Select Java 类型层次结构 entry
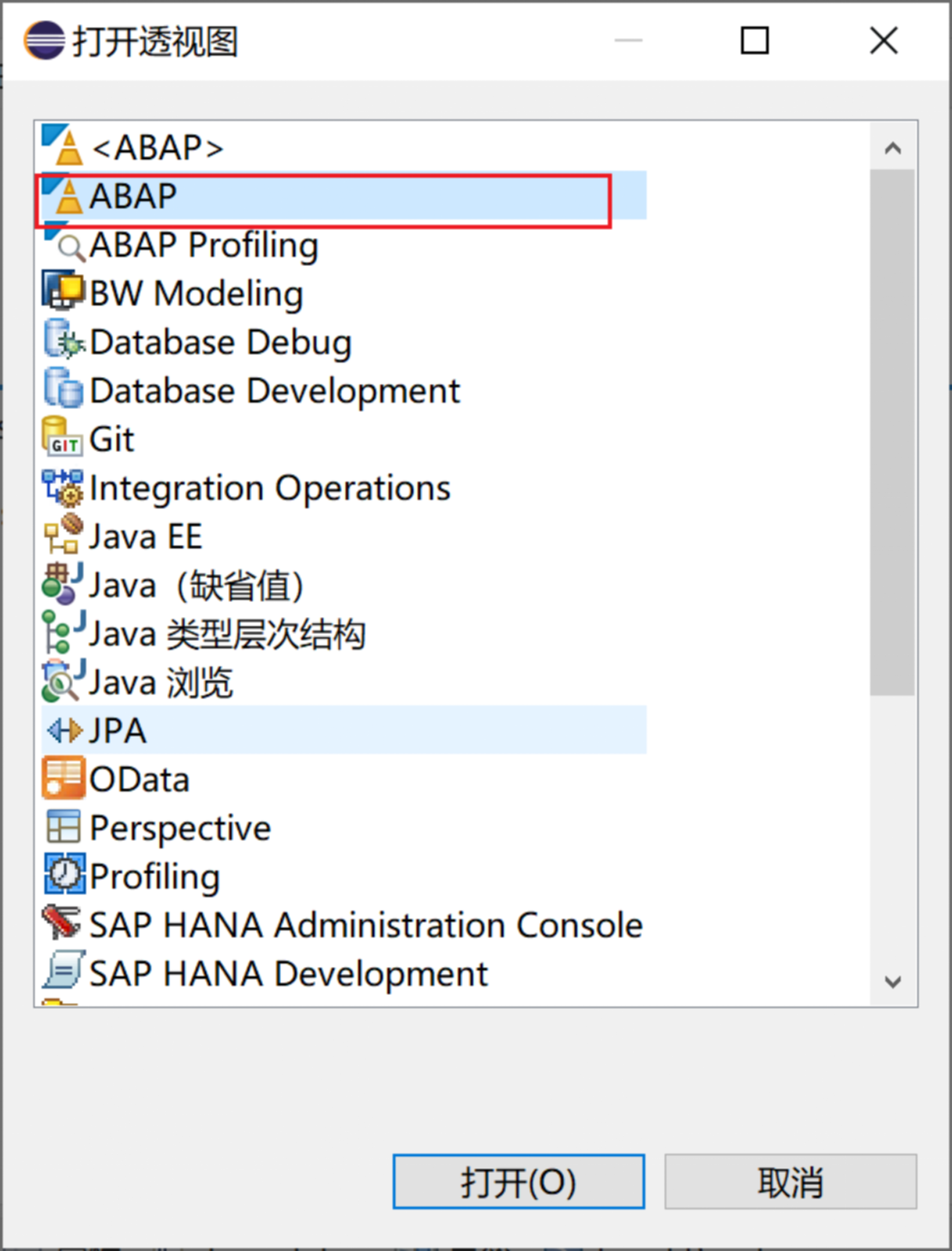This screenshot has height=1251, width=952. coord(227,634)
